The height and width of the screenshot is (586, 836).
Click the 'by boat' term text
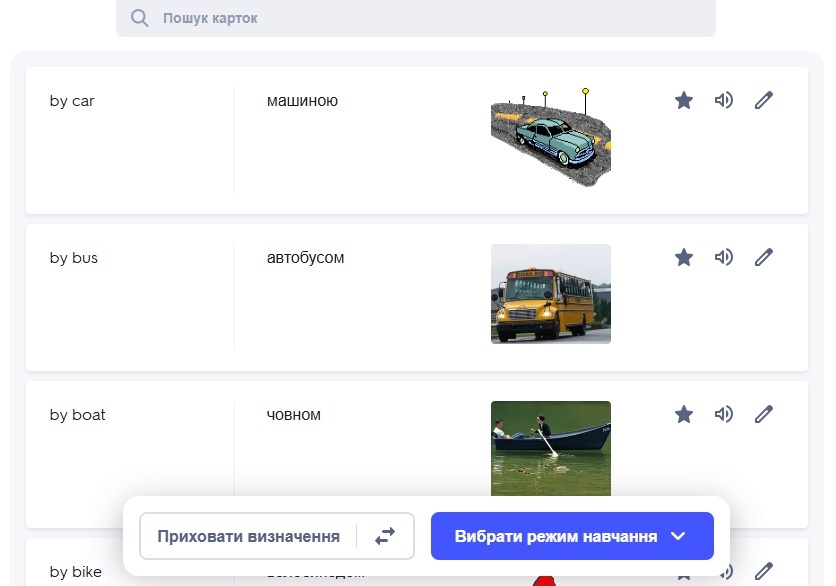click(77, 414)
